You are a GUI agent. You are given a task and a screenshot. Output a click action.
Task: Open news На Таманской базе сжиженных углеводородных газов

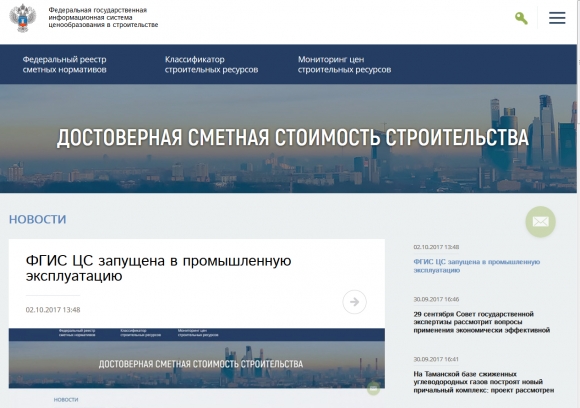484,382
